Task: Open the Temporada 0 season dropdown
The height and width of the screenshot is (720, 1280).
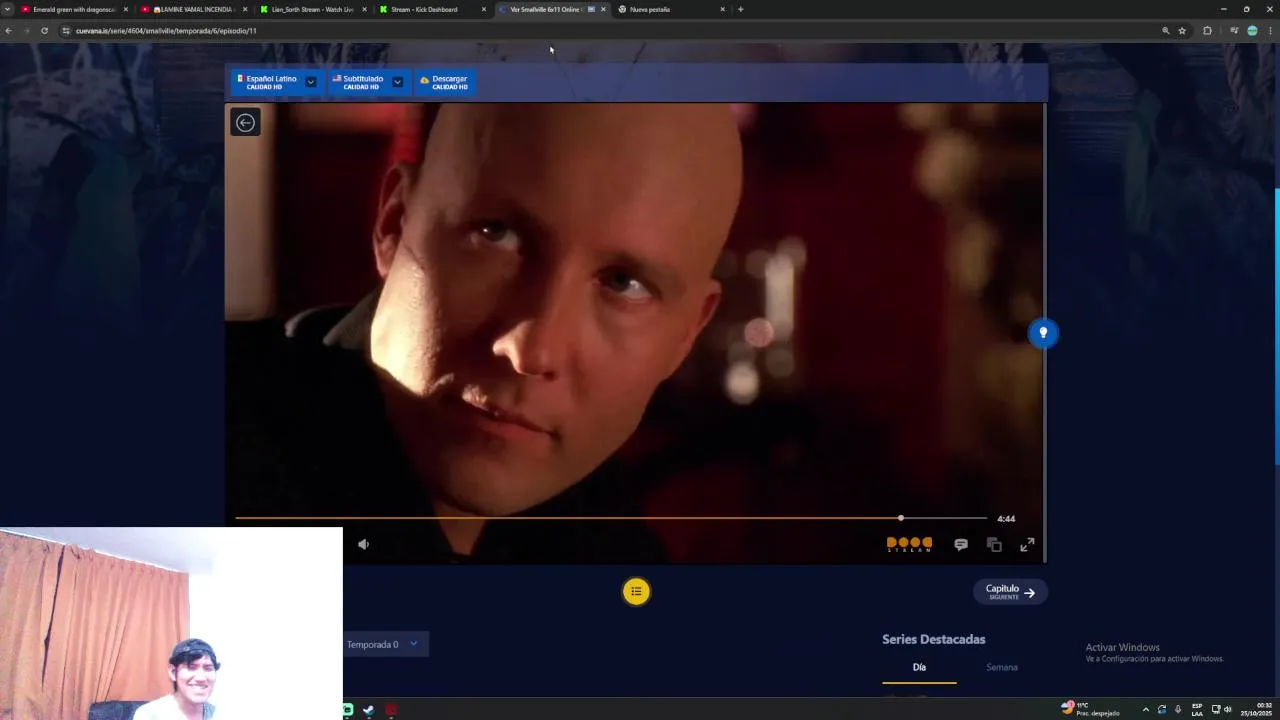Action: point(385,644)
